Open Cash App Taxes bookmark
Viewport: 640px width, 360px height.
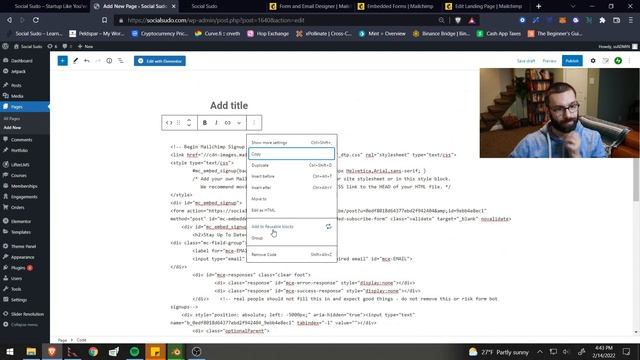(499, 33)
